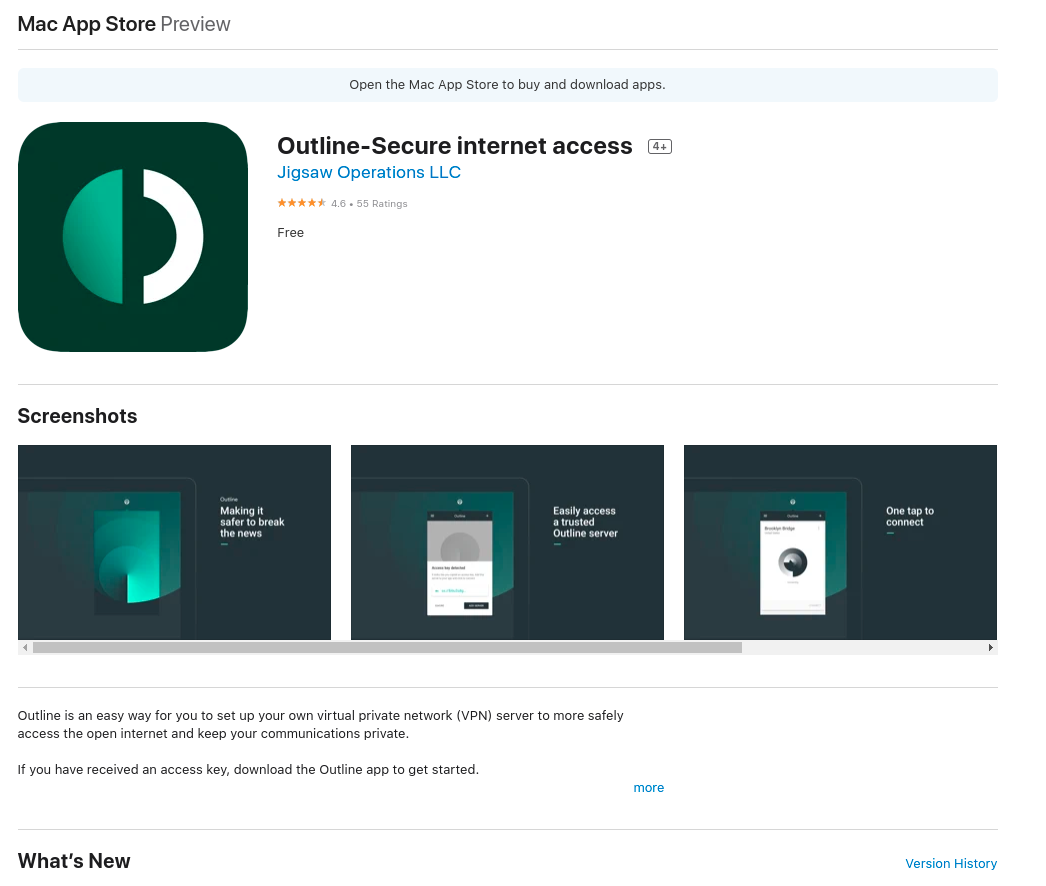Expand description with the more link
This screenshot has height=886, width=1046.
coord(648,787)
